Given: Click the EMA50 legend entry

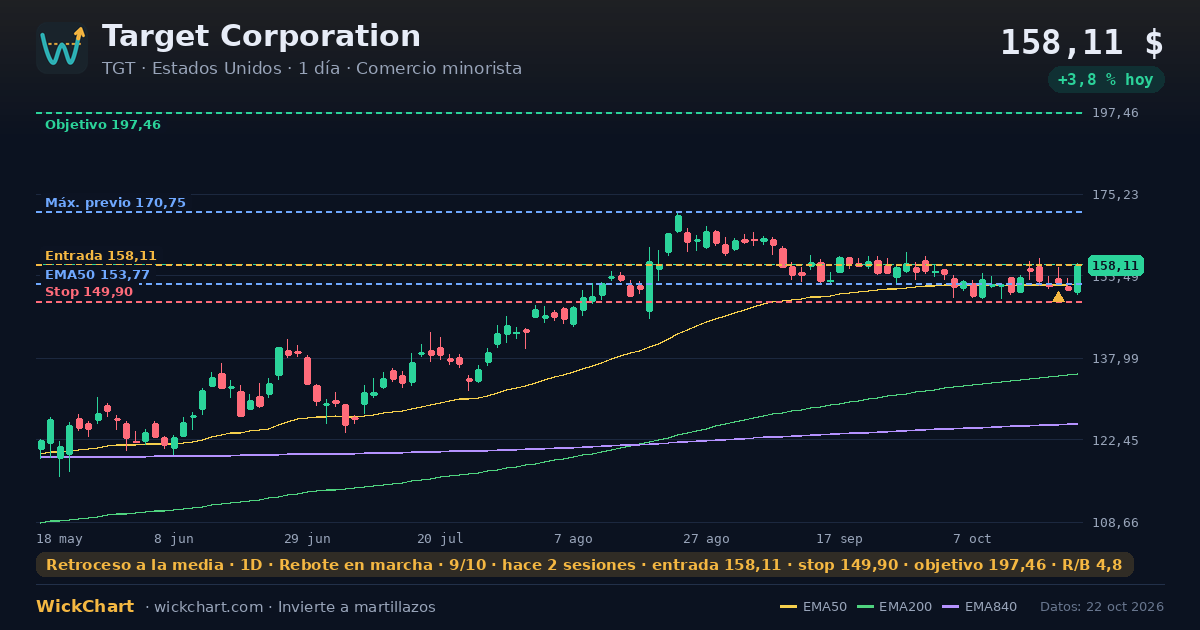Looking at the screenshot, I should click(813, 607).
